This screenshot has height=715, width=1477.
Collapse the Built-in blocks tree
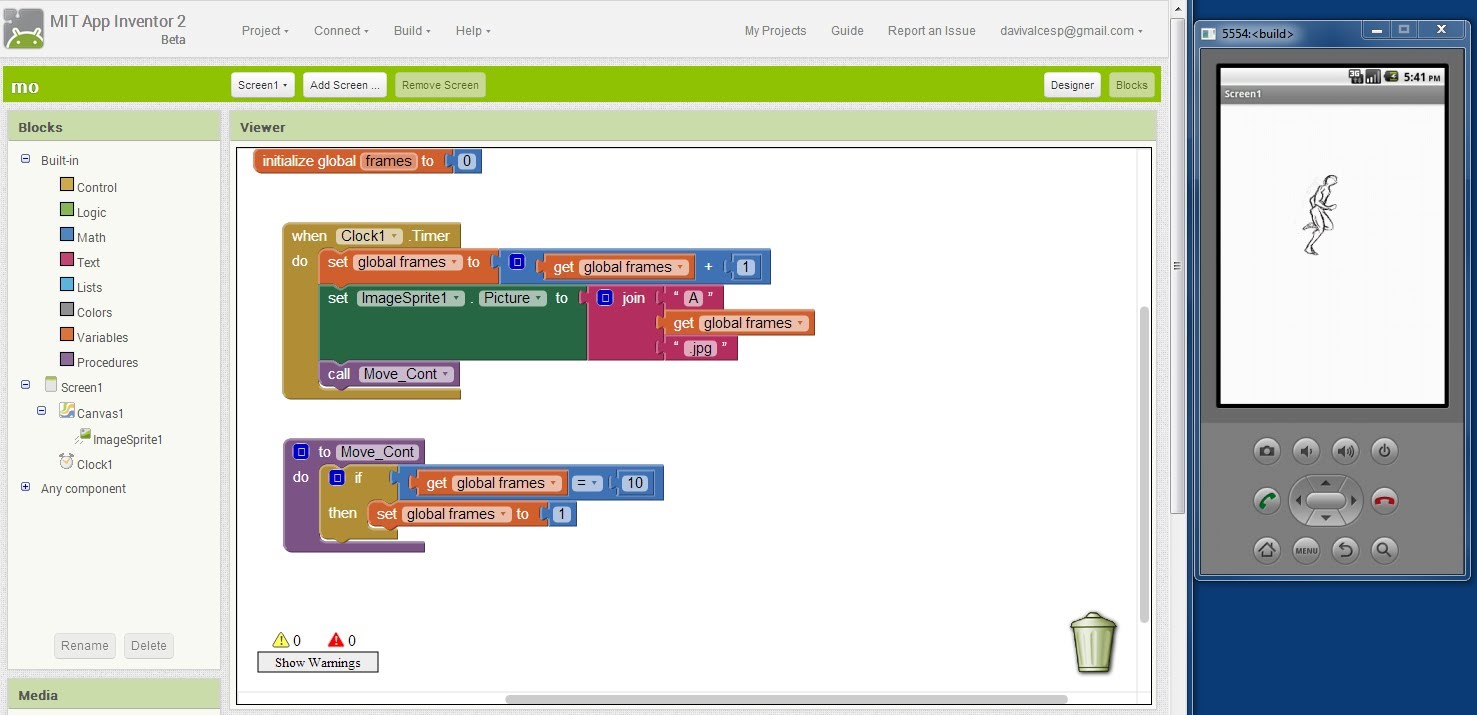click(x=25, y=160)
